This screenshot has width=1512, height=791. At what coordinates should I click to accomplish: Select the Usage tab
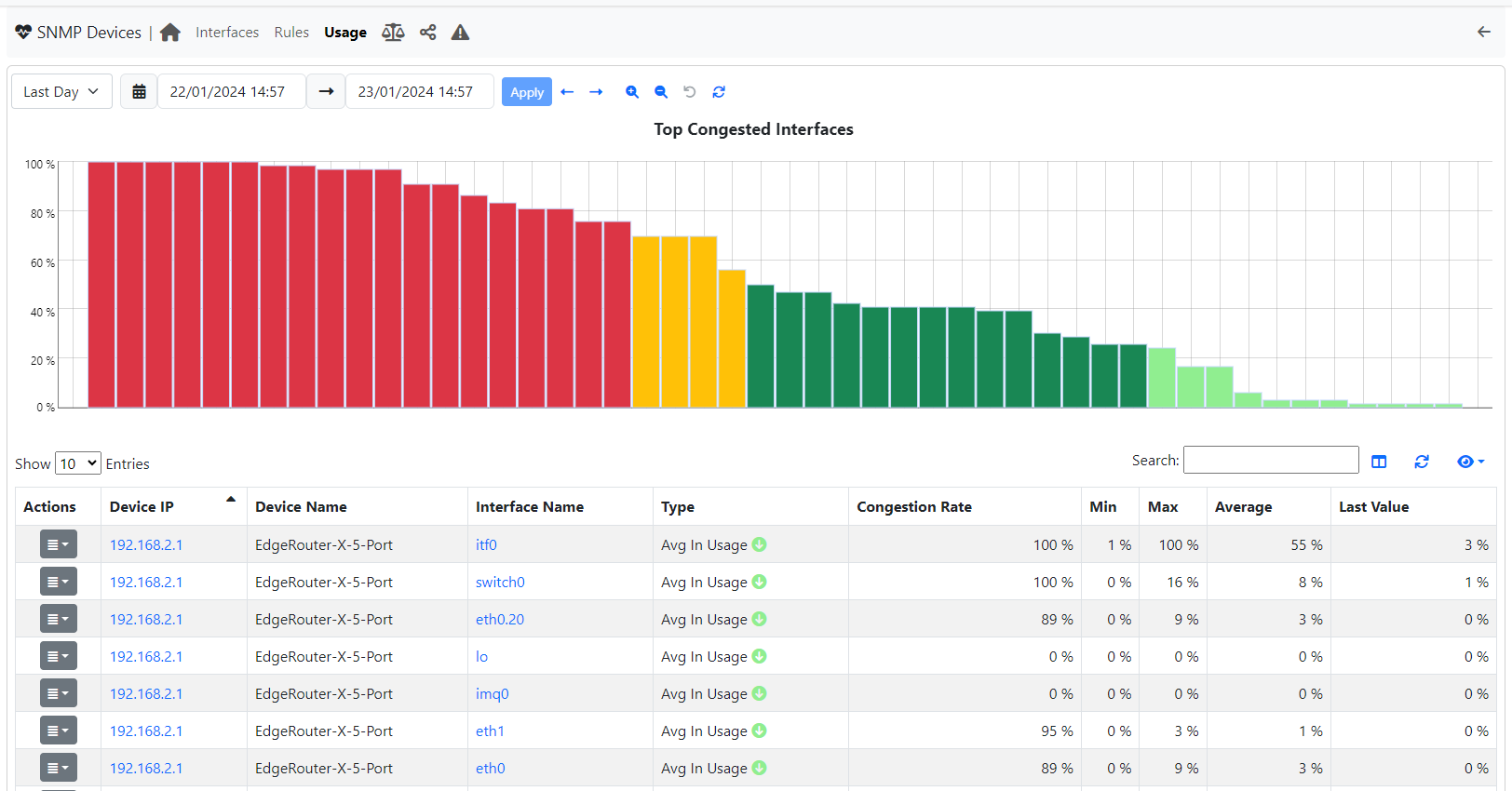(x=345, y=33)
